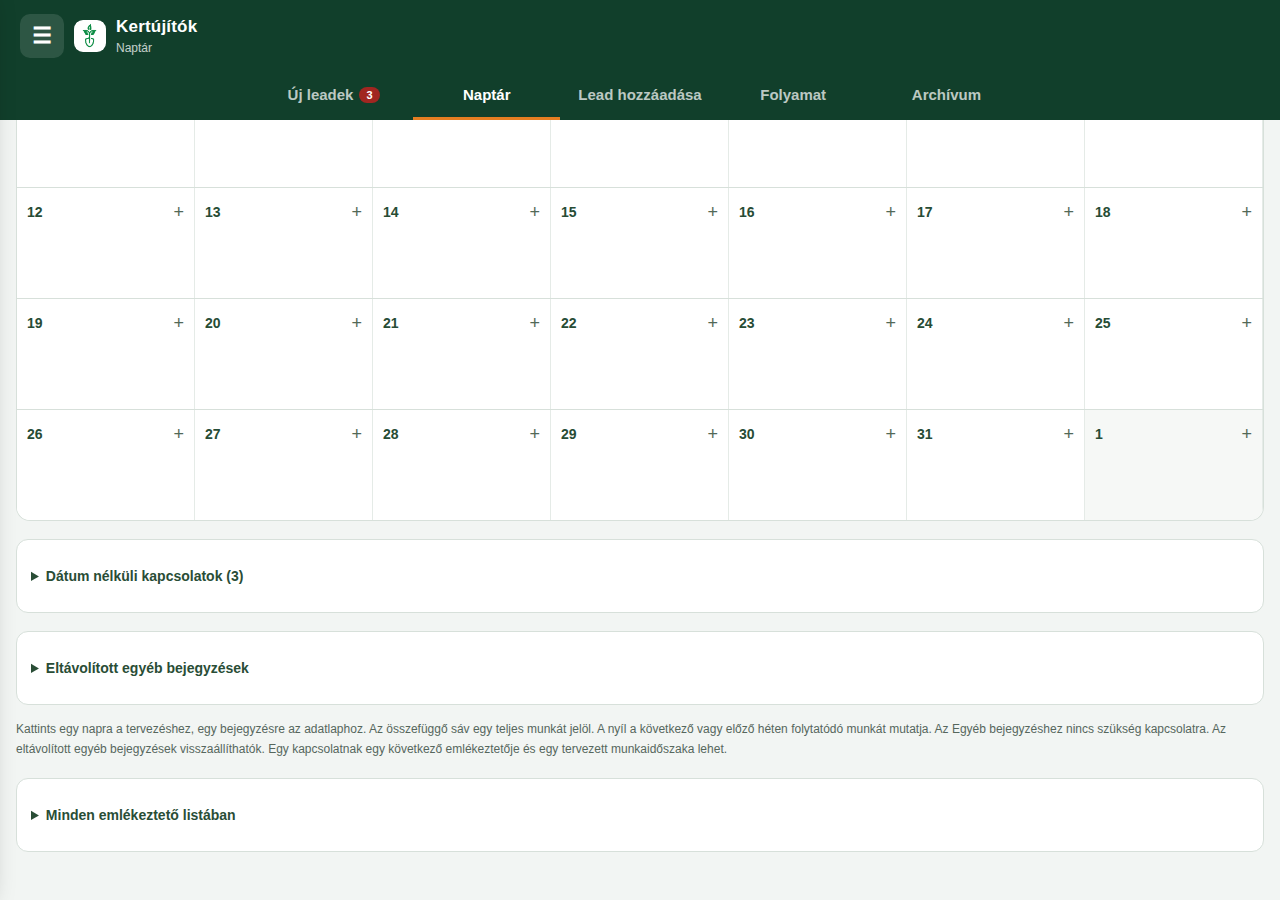Image resolution: width=1280 pixels, height=900 pixels.
Task: Select day number 15 in calendar
Action: (569, 212)
